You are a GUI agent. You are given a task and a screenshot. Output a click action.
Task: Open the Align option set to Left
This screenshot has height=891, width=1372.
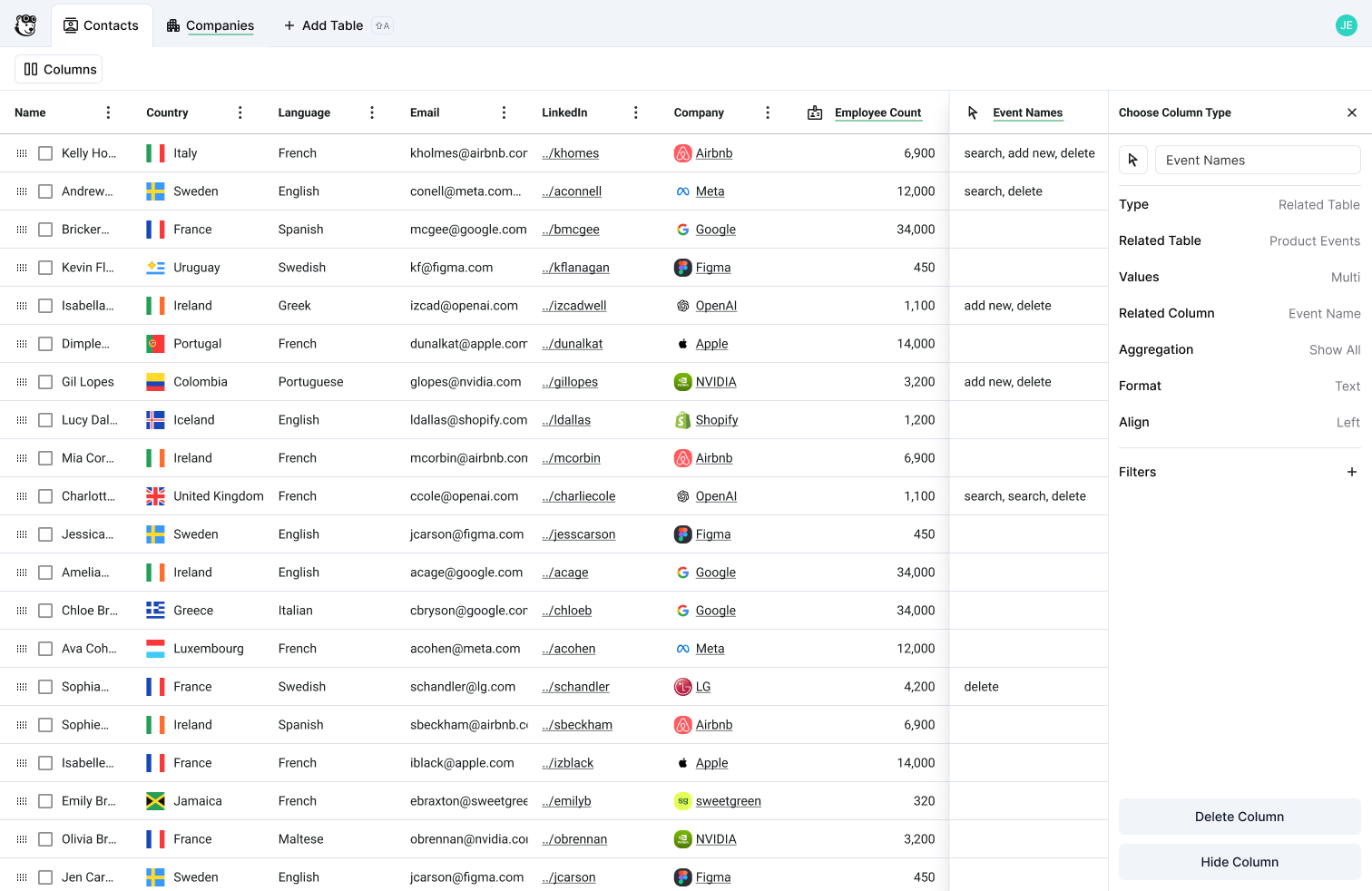click(1347, 423)
